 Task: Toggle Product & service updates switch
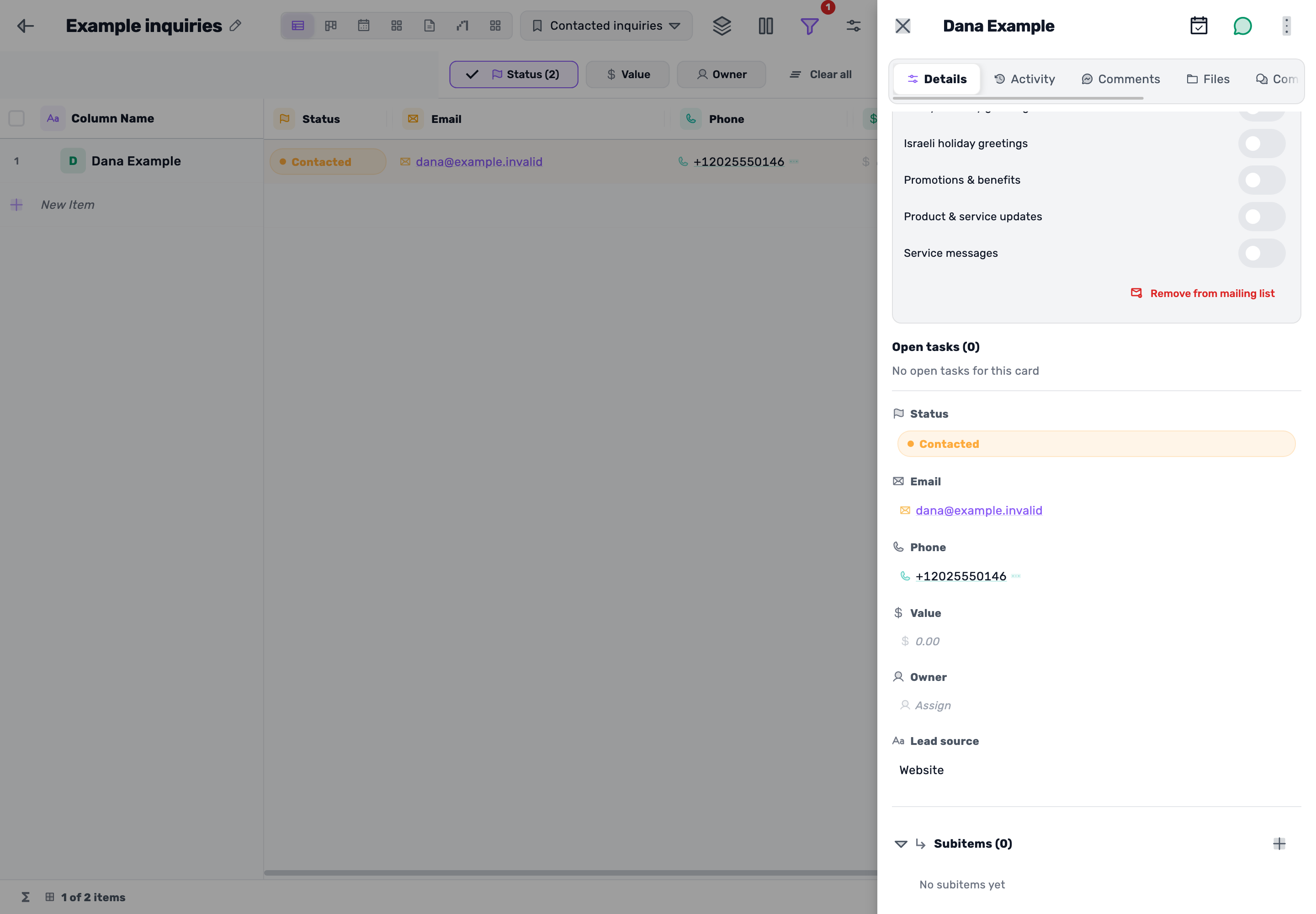1262,217
